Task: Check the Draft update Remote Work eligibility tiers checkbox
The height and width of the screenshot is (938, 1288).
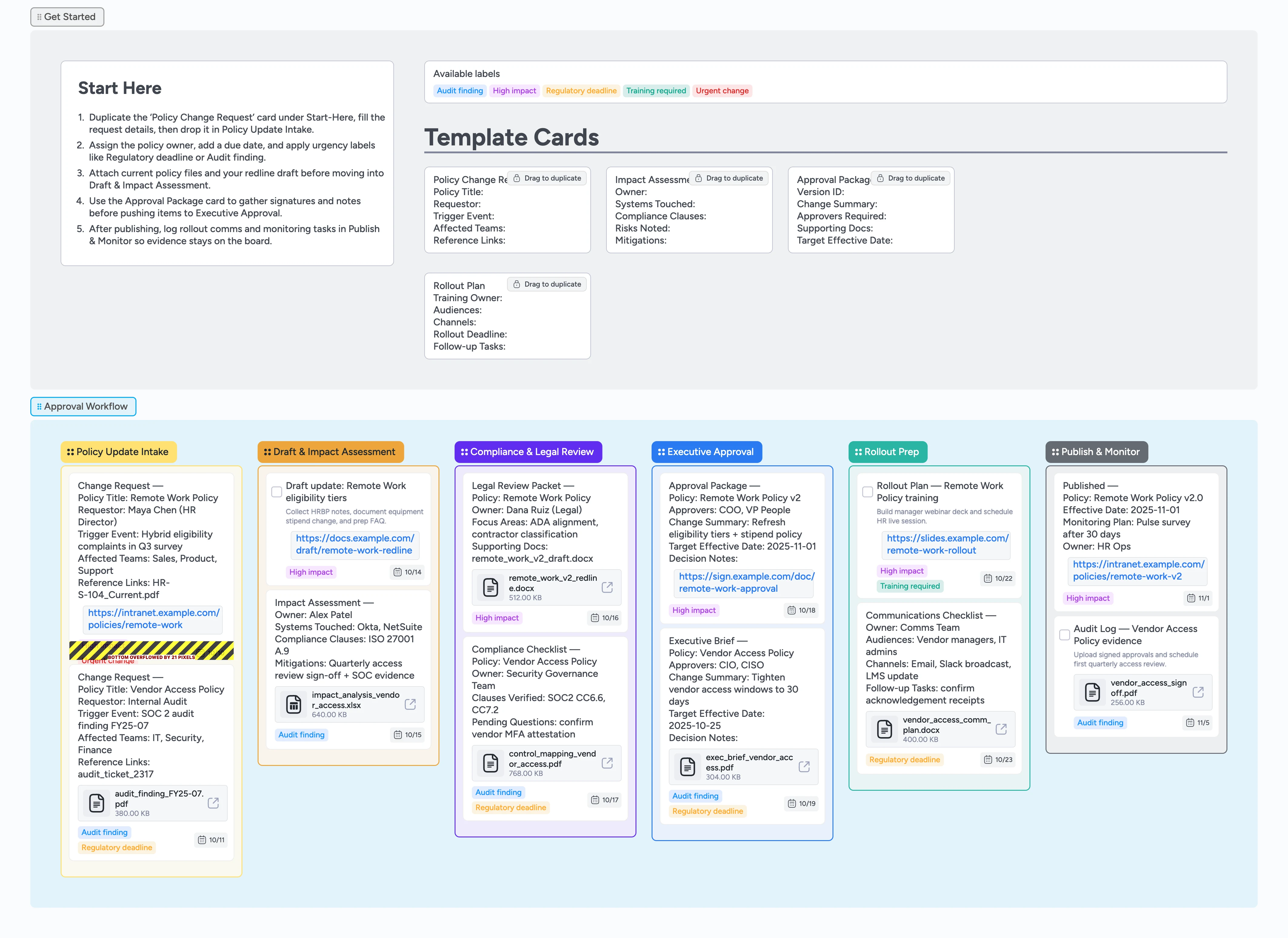Action: click(x=276, y=492)
